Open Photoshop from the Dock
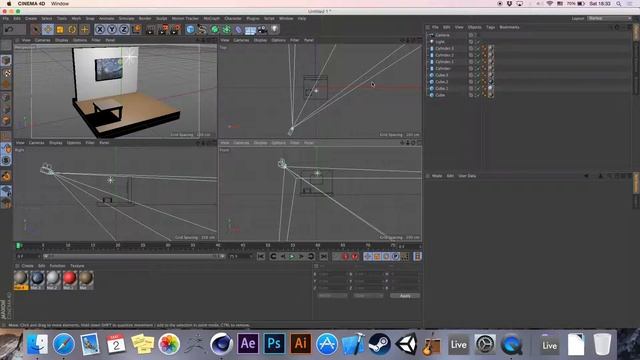 (x=274, y=344)
